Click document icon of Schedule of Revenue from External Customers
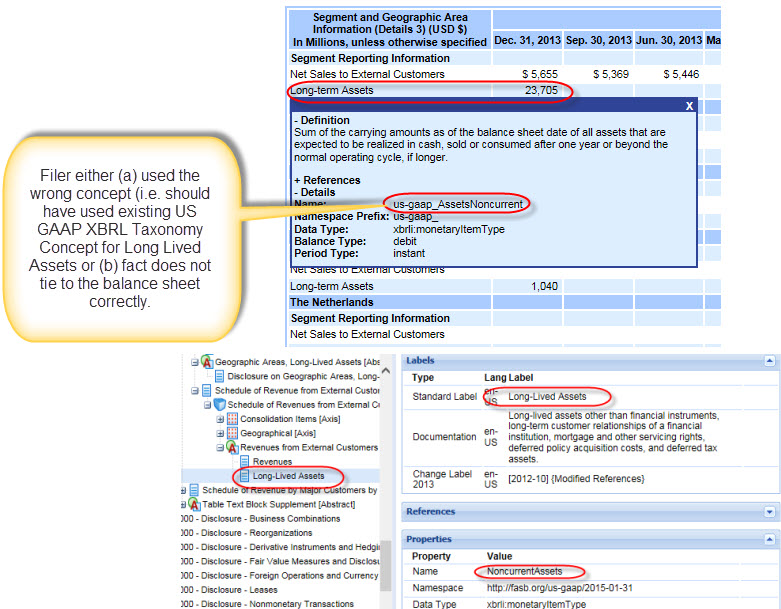The height and width of the screenshot is (609, 781). [207, 390]
